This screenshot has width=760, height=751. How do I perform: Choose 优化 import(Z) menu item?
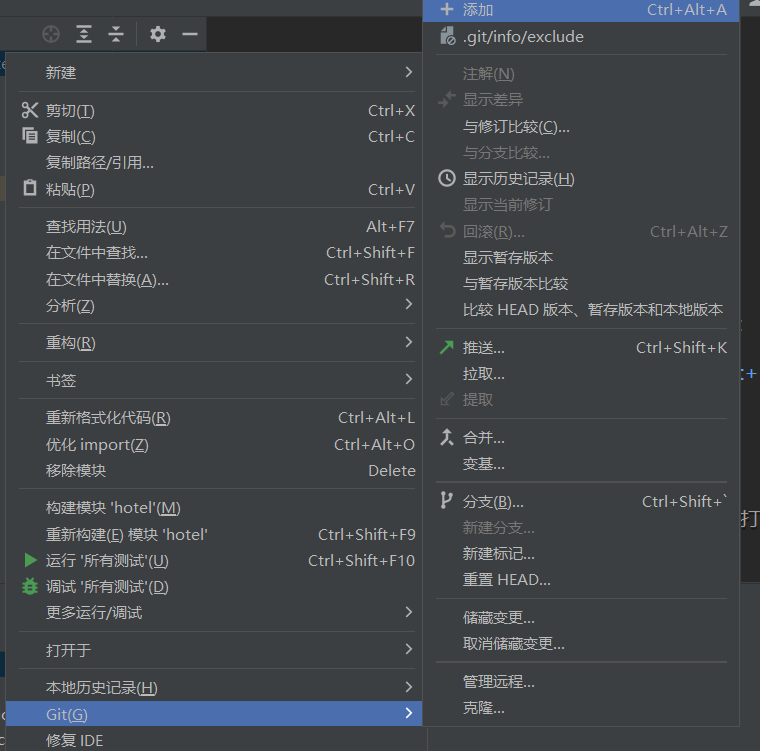(x=214, y=445)
